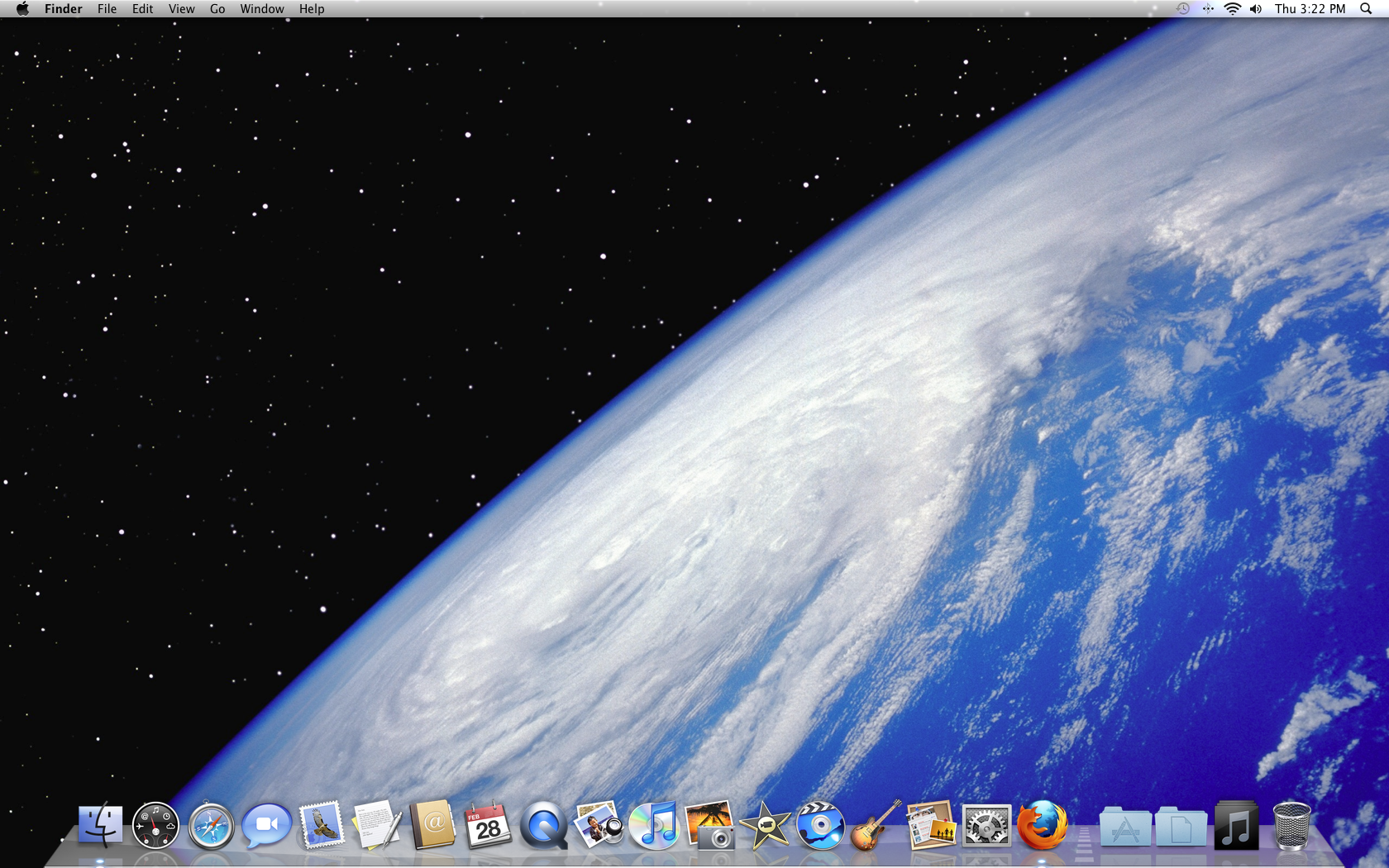The height and width of the screenshot is (868, 1389).
Task: Open iDVD icon in the Dock
Action: pyautogui.click(x=821, y=825)
